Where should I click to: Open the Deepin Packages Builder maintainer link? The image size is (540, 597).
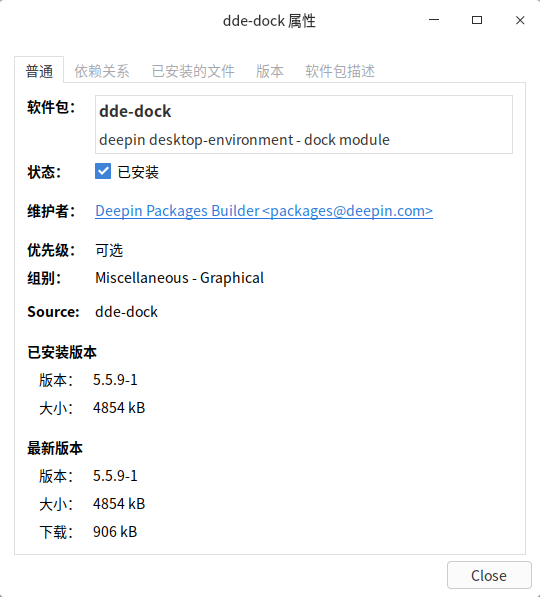(x=264, y=211)
